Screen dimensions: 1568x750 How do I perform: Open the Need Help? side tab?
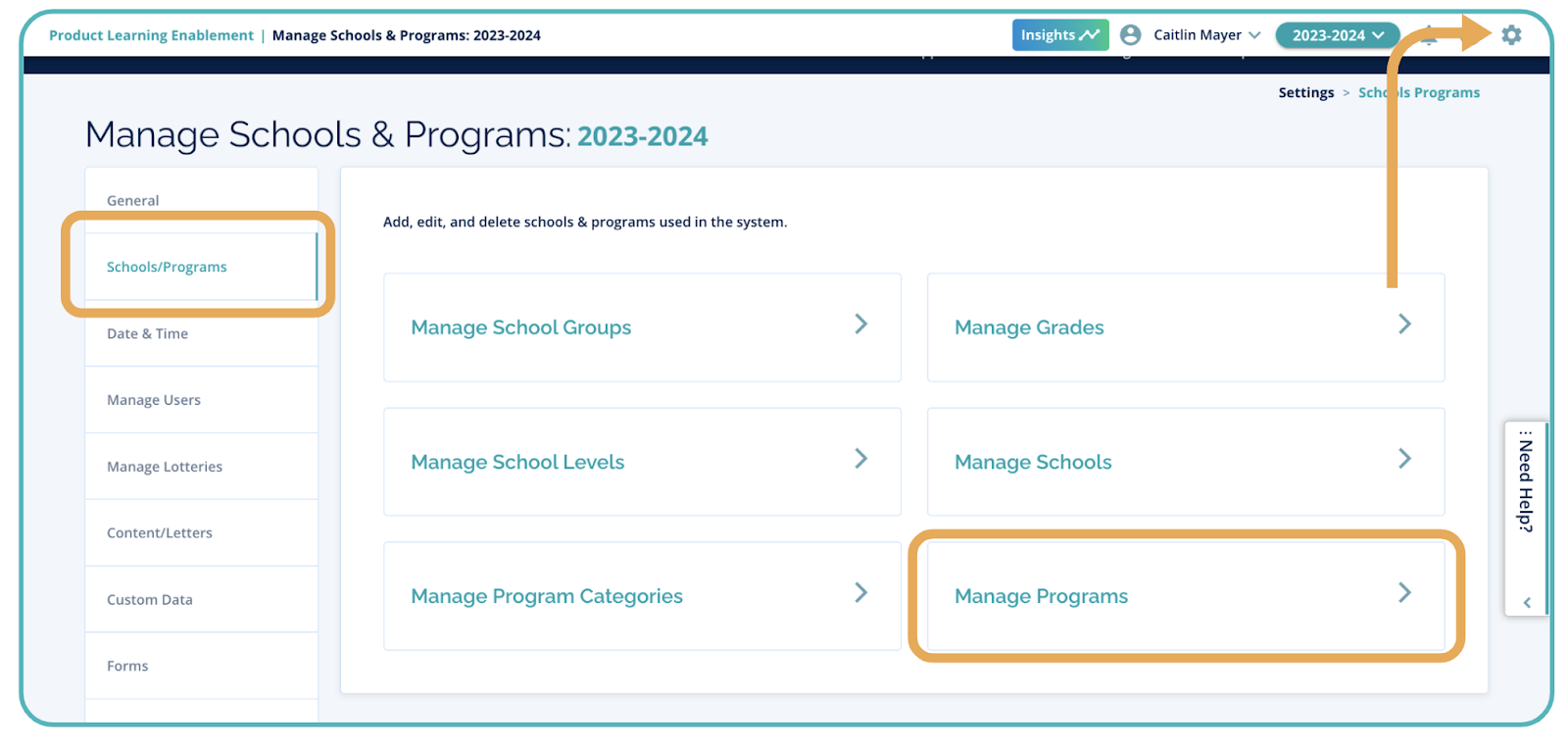click(1525, 486)
